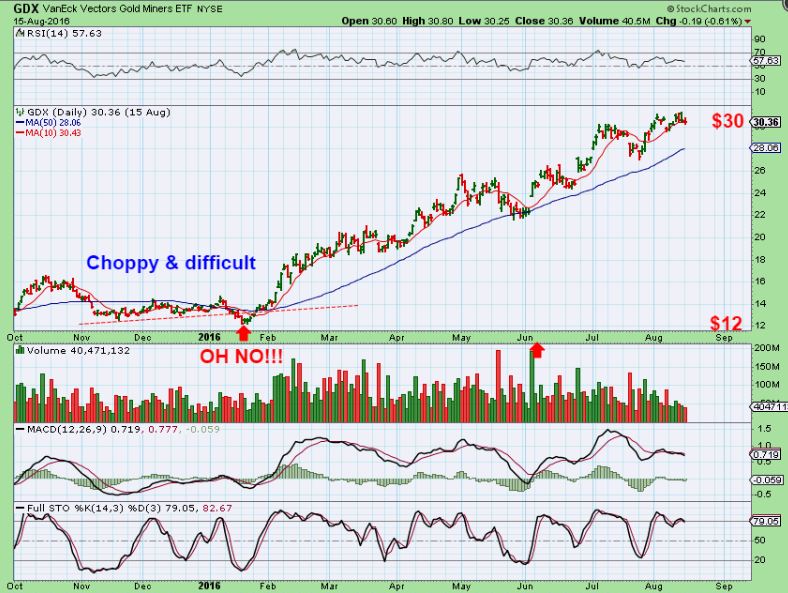Screen dimensions: 788x593
Task: Click the Jul label under the price chart
Action: (x=592, y=337)
